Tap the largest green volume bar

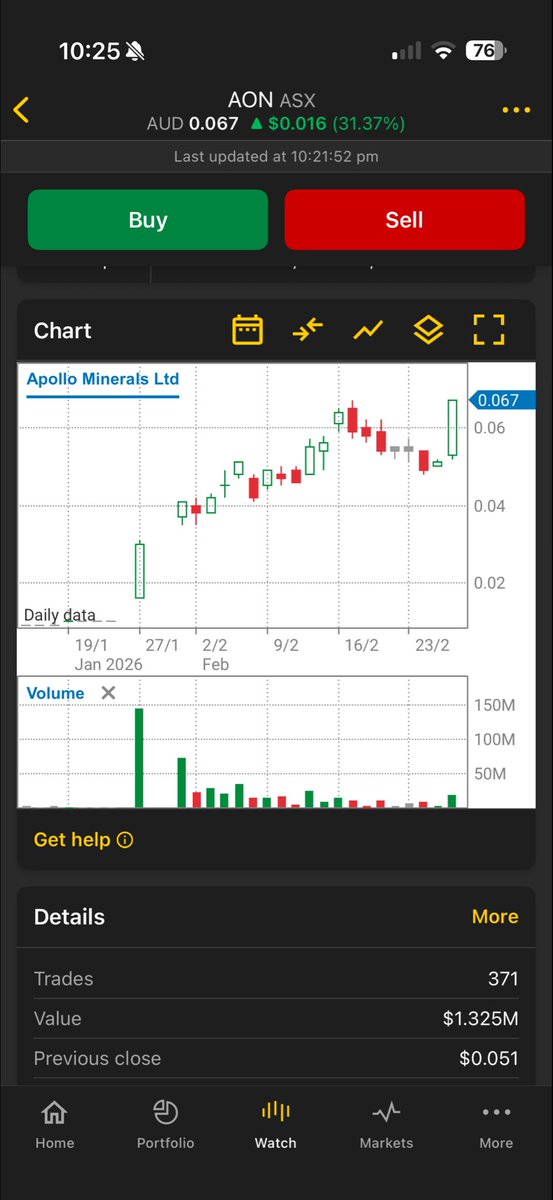(139, 758)
